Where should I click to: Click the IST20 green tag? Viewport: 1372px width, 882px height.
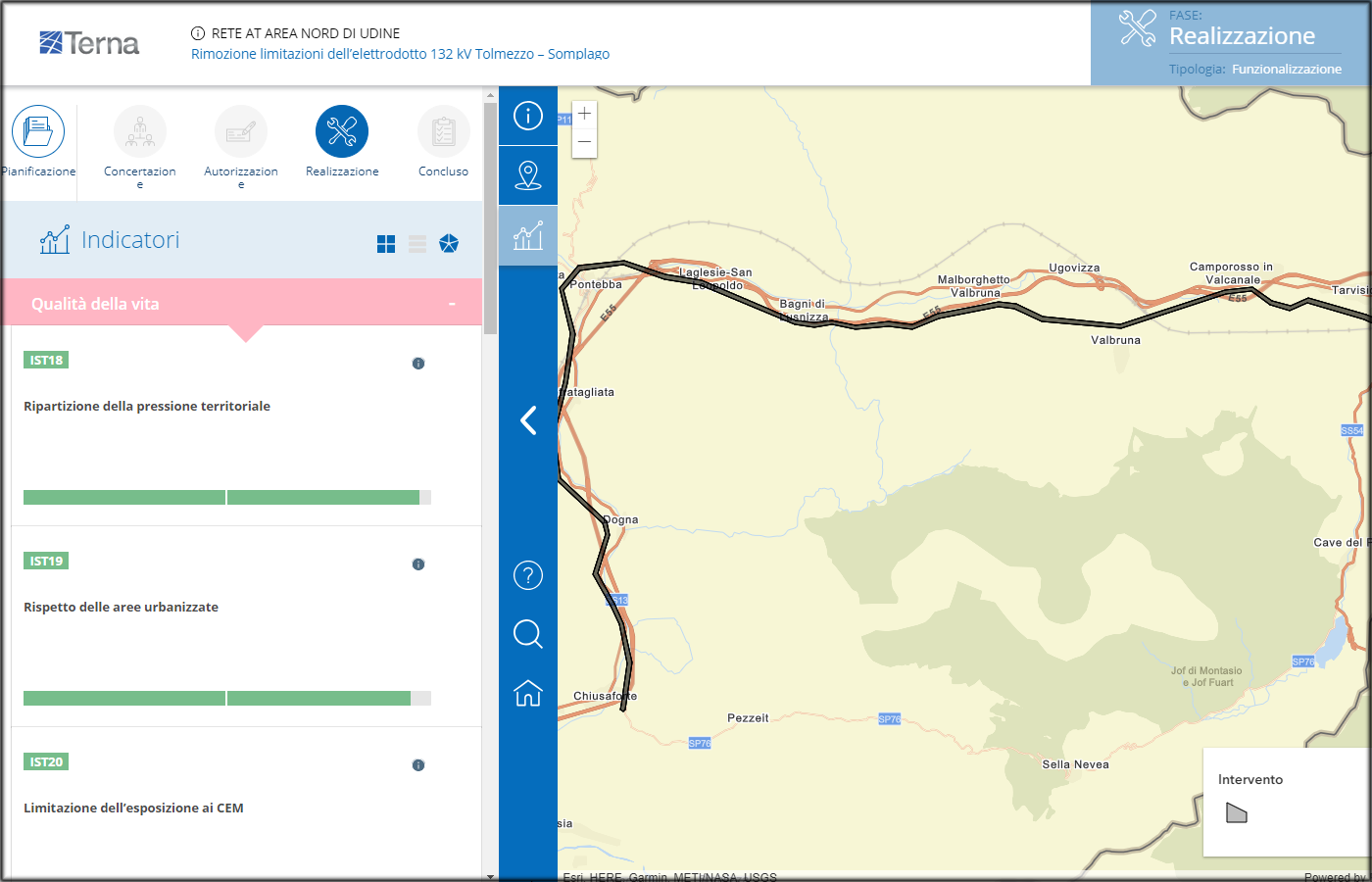click(46, 761)
